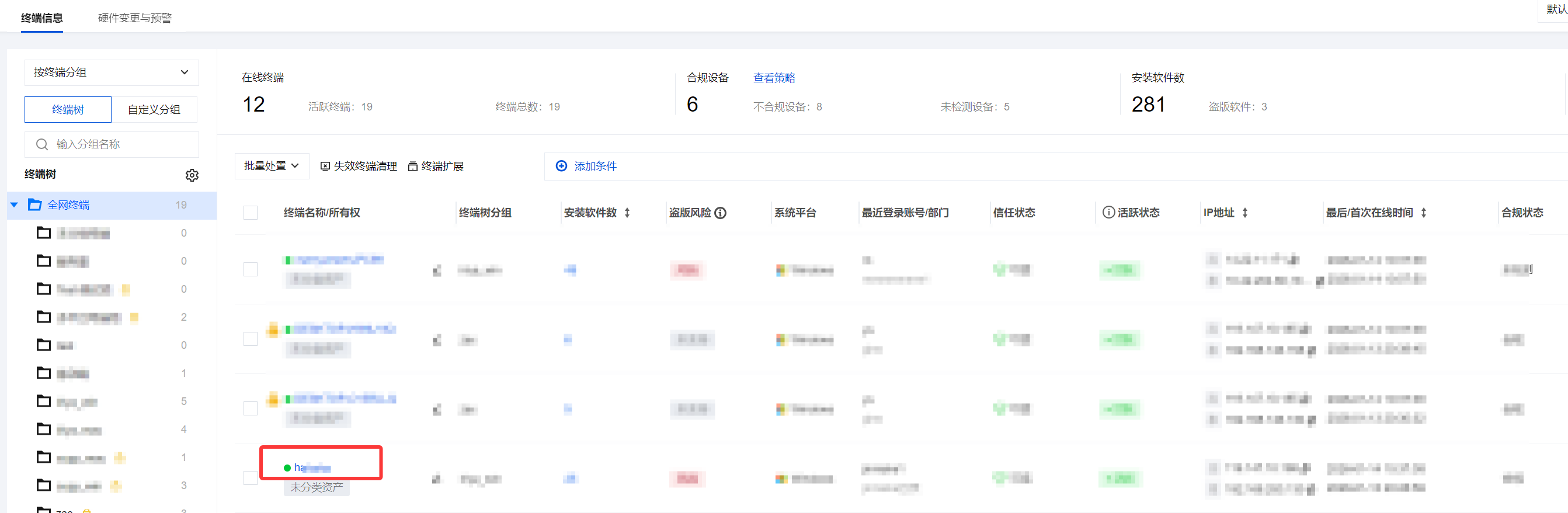Check the first terminal row checkbox
This screenshot has height=513, width=1568.
pyautogui.click(x=250, y=269)
